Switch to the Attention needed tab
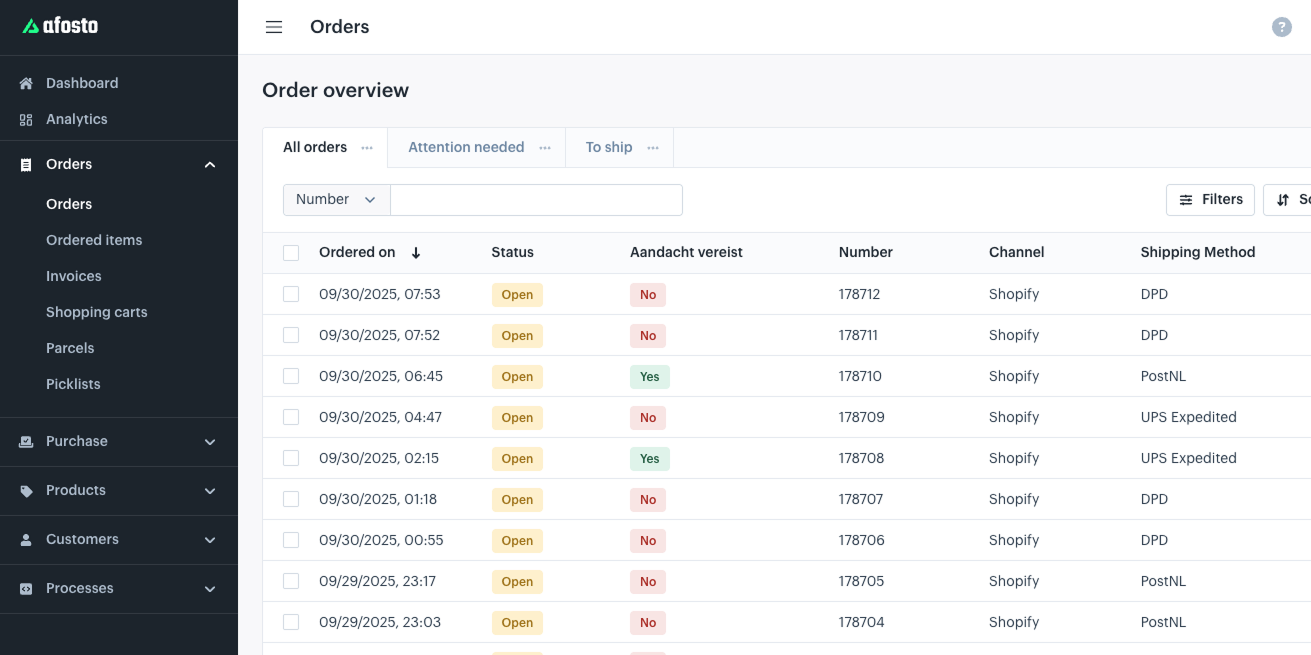 coord(466,147)
